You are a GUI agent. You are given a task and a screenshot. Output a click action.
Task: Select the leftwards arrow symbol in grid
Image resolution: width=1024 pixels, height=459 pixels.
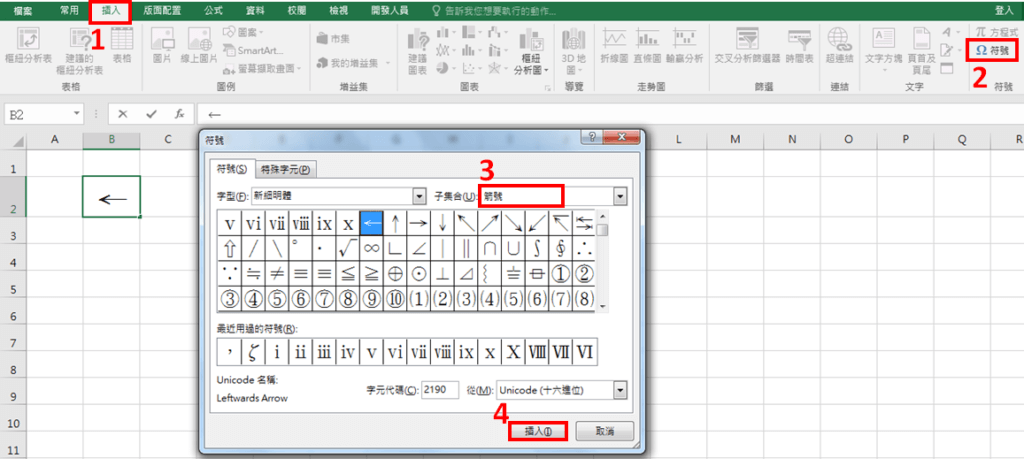click(x=372, y=222)
